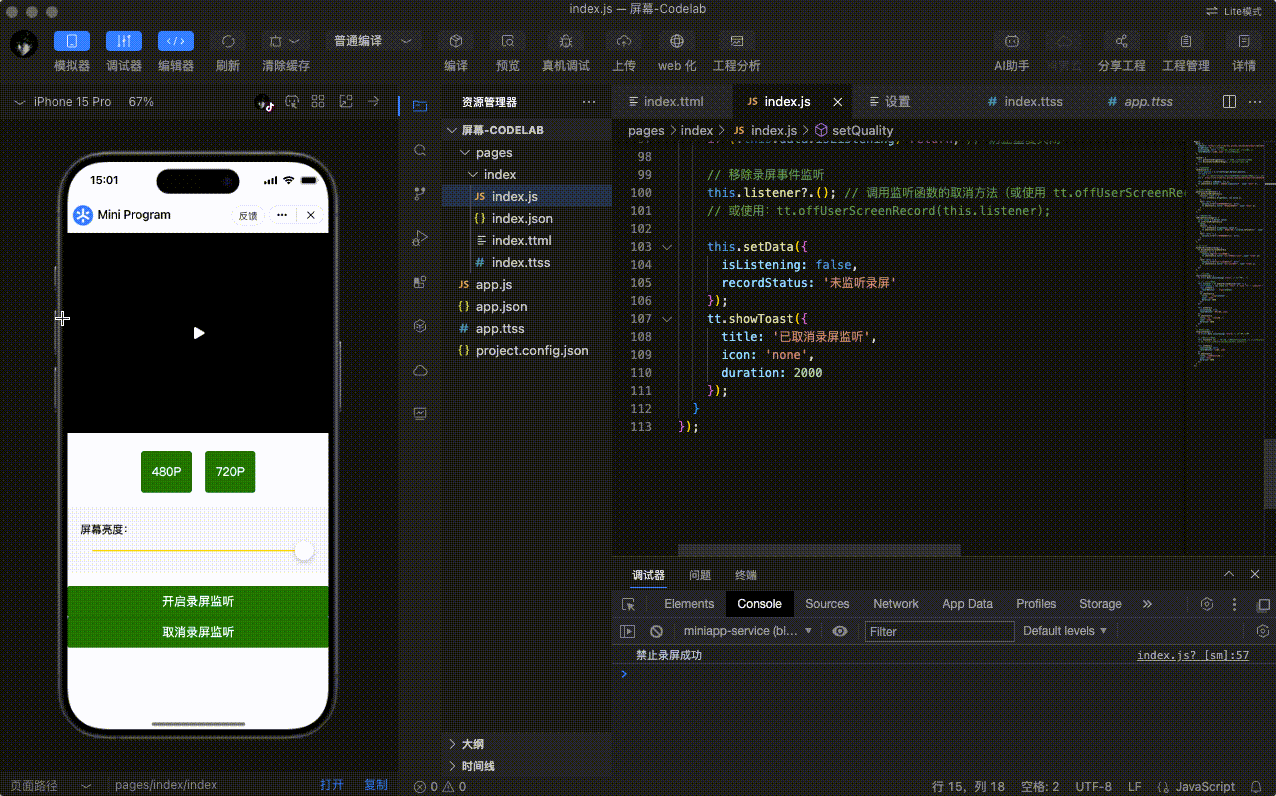Screen dimensions: 1276x796
Task: Click the 分享工程 share project icon
Action: [x=1121, y=41]
